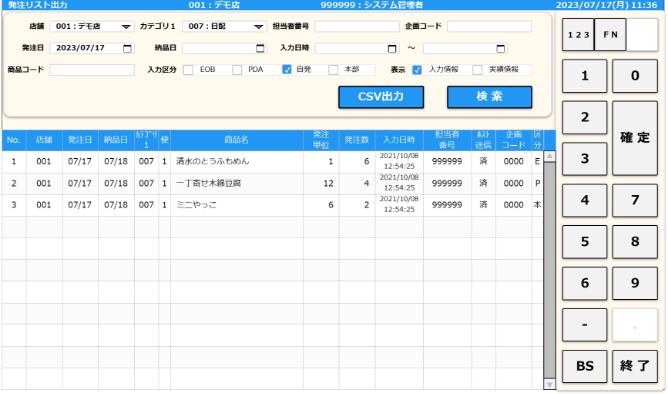668x394 pixels.
Task: Switch keypad to FN mode
Action: tap(610, 35)
